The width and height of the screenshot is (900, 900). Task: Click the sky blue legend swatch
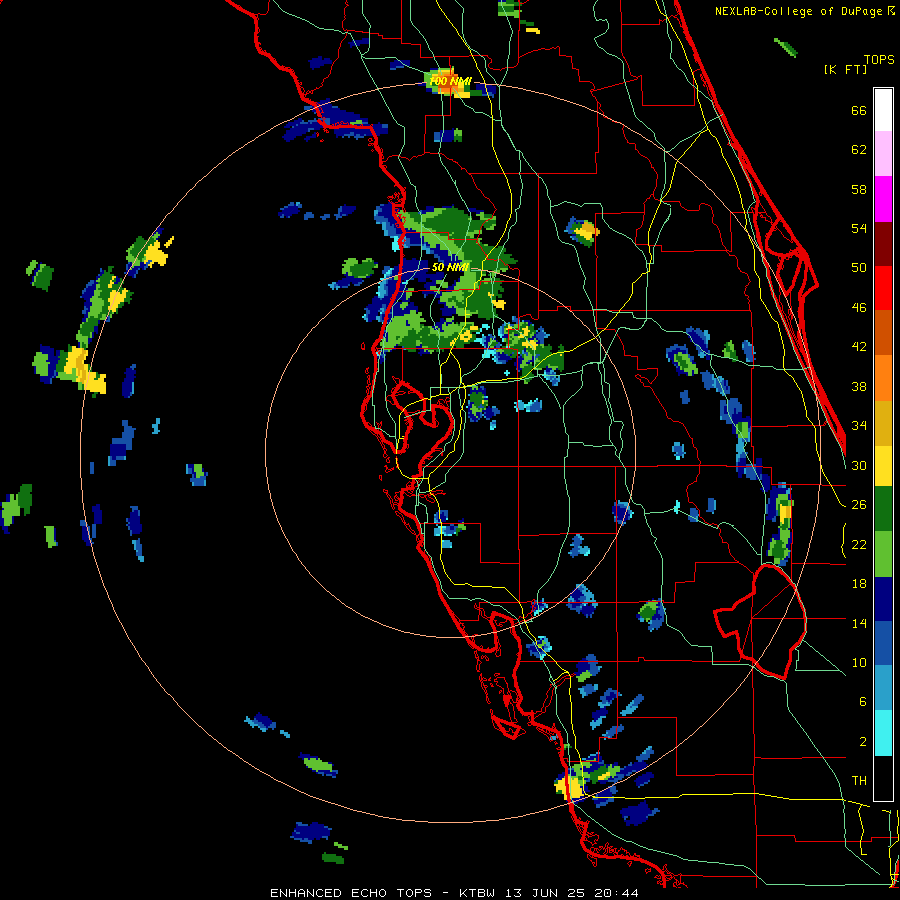click(x=883, y=688)
